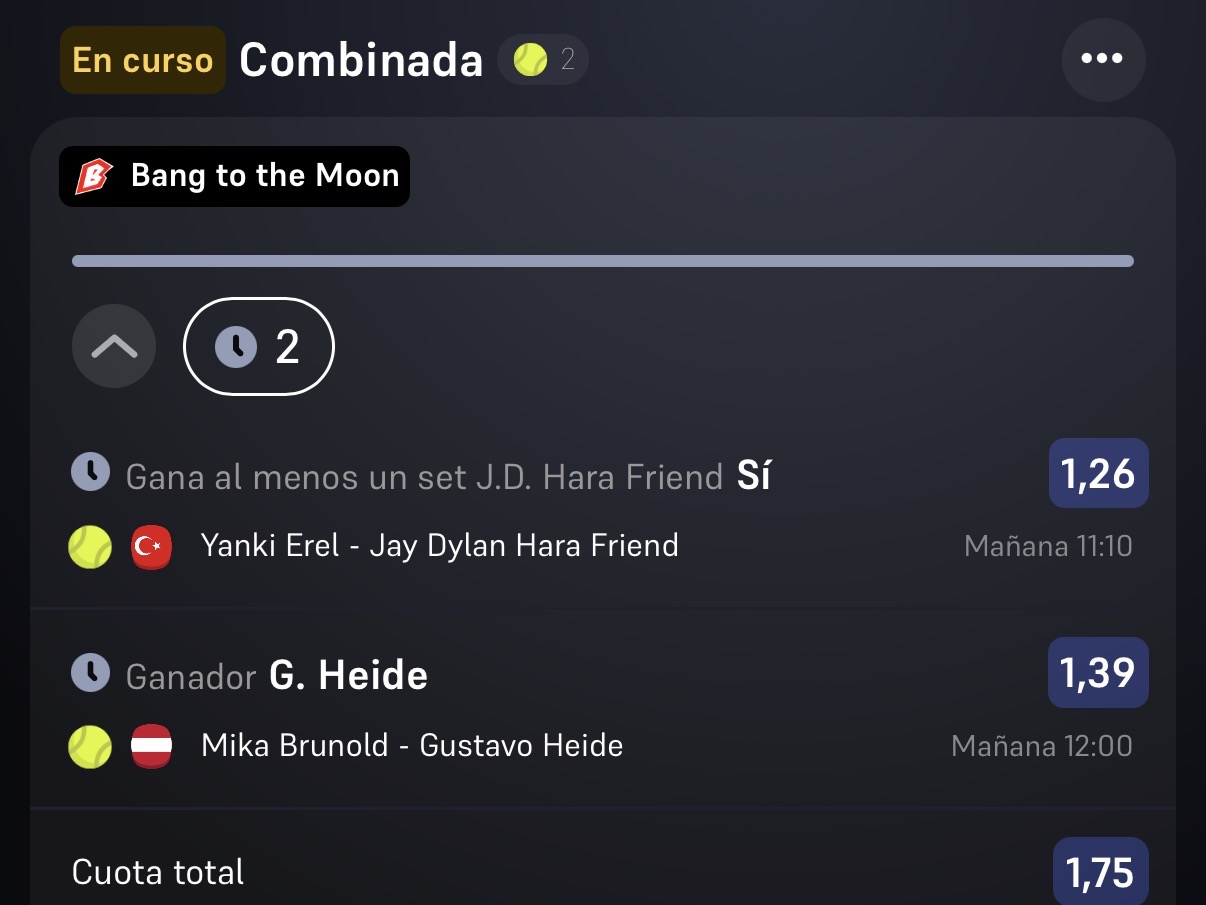1206x905 pixels.
Task: Click tennis ball beside Yanki Erel match
Action: tap(90, 547)
